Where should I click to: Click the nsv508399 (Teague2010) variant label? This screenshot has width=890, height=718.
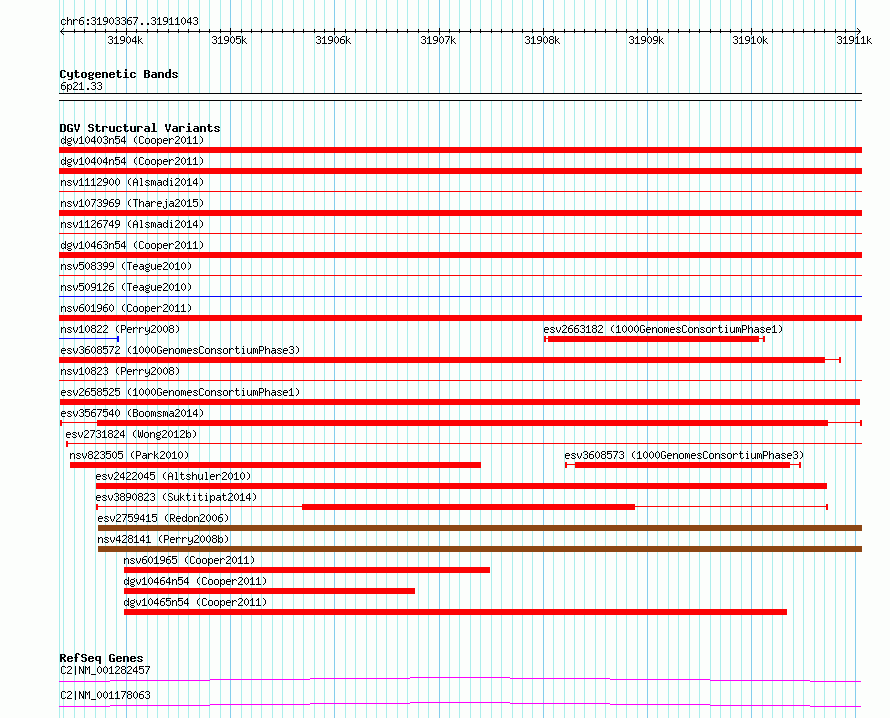click(126, 266)
